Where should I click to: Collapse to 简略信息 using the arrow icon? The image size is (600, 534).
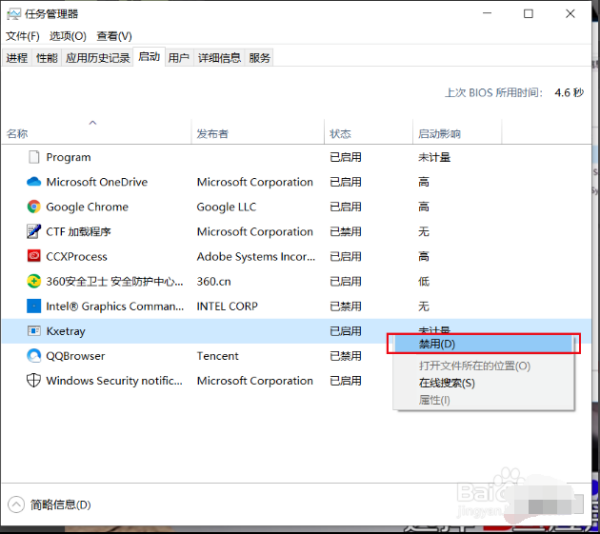click(x=16, y=505)
